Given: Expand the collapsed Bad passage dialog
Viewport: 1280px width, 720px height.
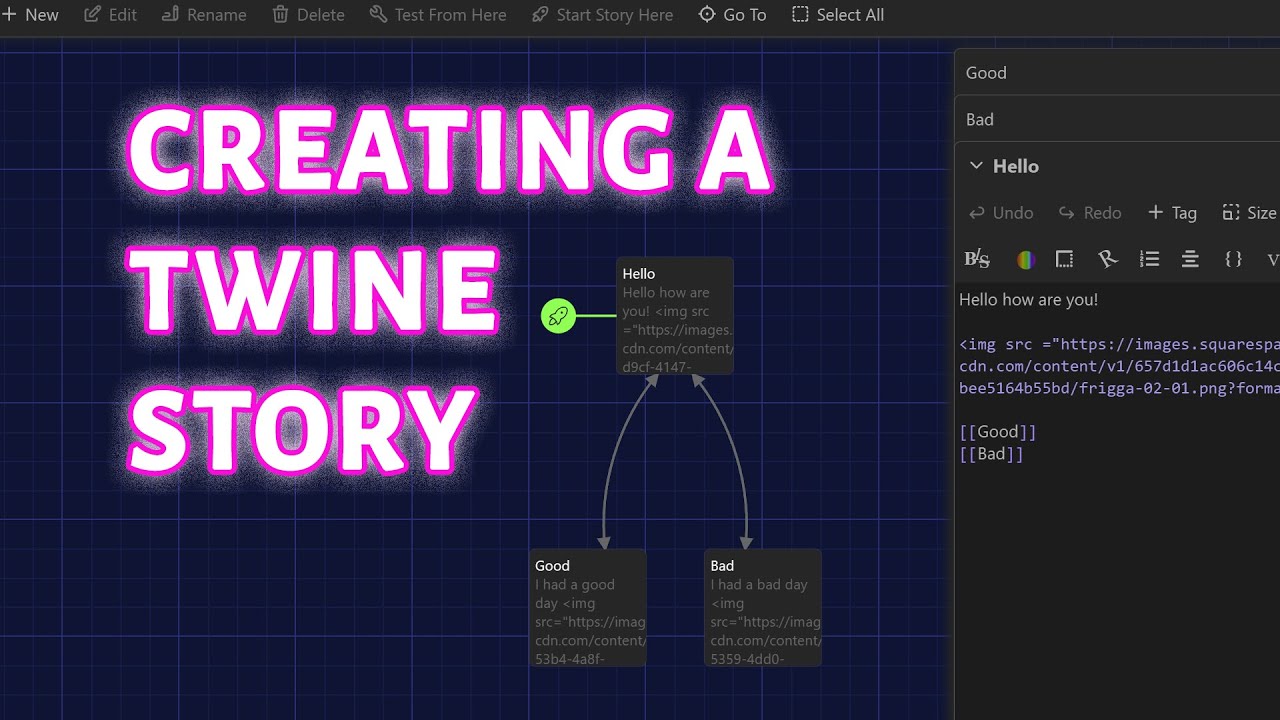Looking at the screenshot, I should coord(1117,120).
